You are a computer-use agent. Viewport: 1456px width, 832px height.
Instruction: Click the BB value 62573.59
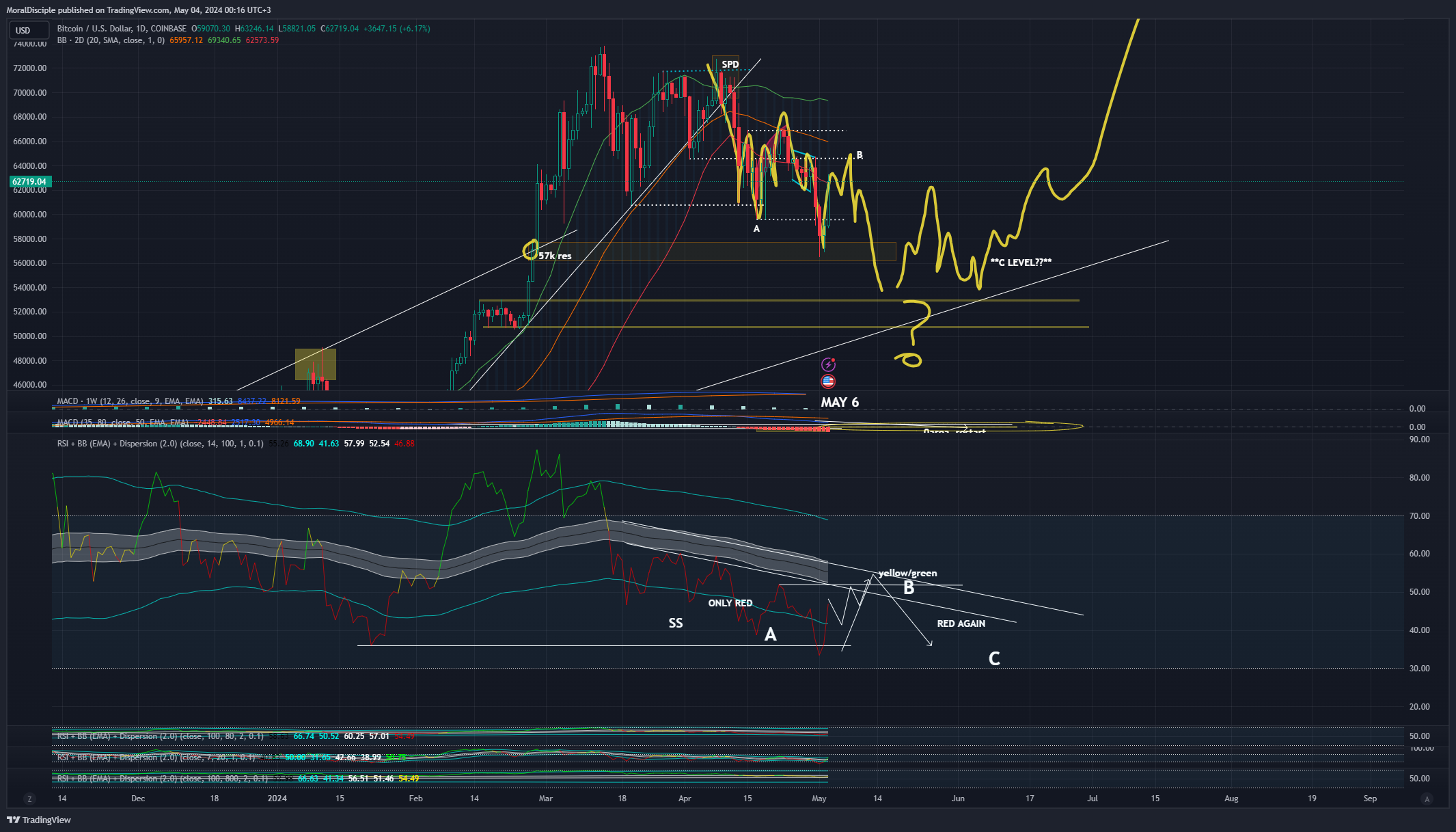[x=262, y=40]
